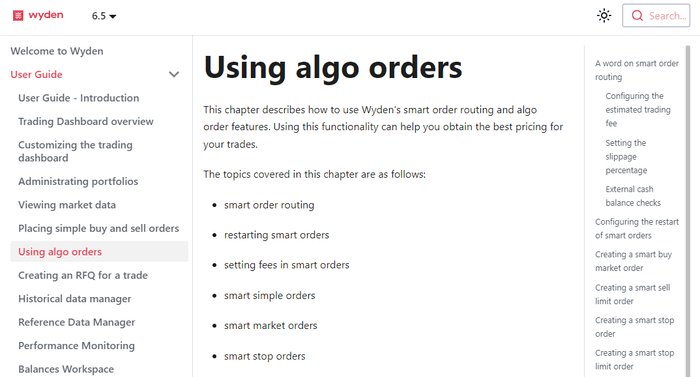700x377 pixels.
Task: Select Viewing market data in sidebar
Action: tap(67, 205)
